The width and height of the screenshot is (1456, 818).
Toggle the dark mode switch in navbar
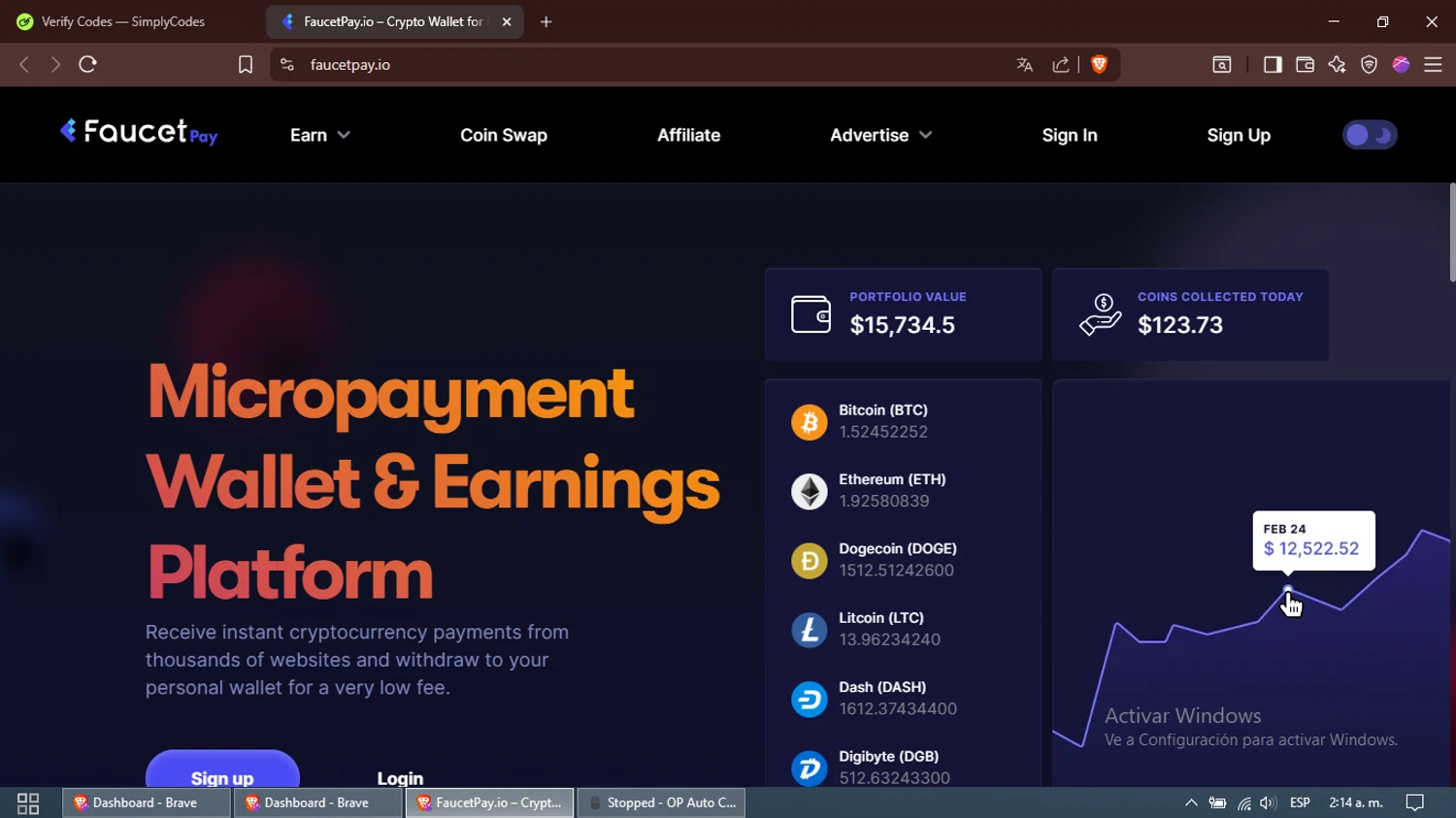pyautogui.click(x=1370, y=135)
